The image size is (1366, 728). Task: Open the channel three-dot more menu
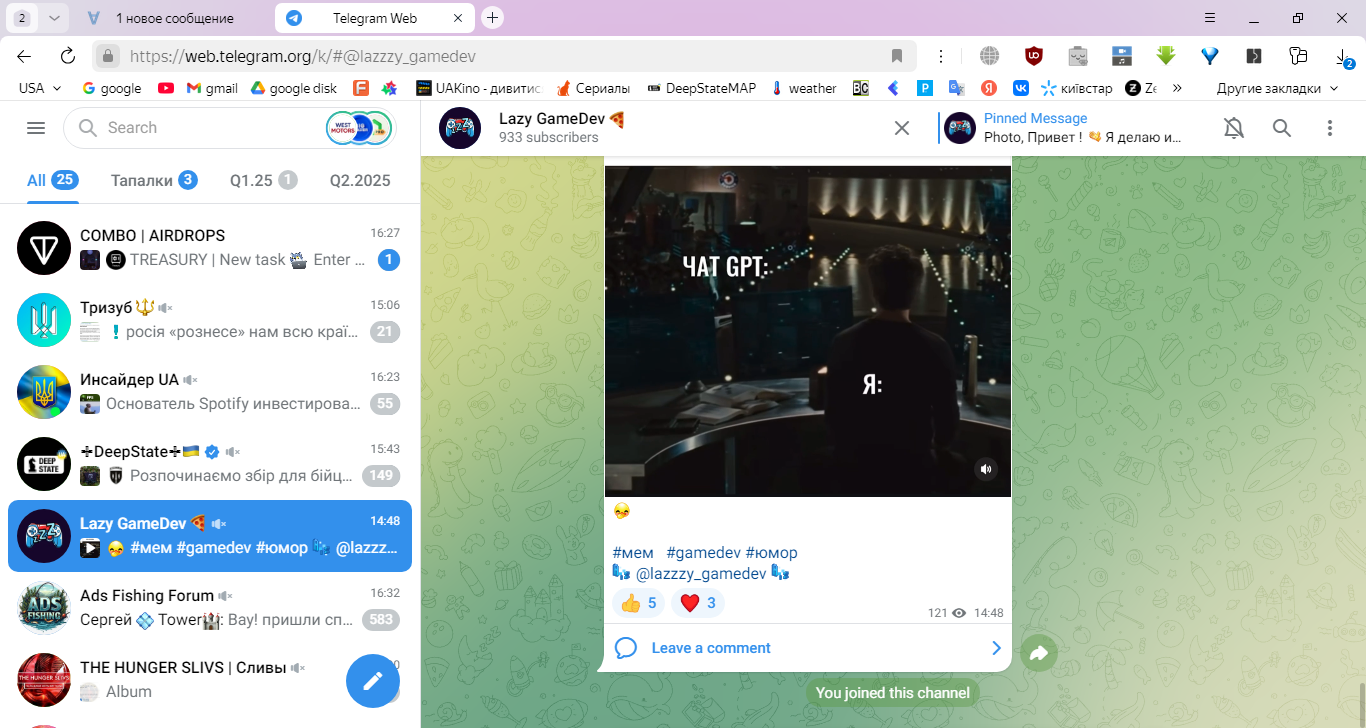(x=1330, y=128)
